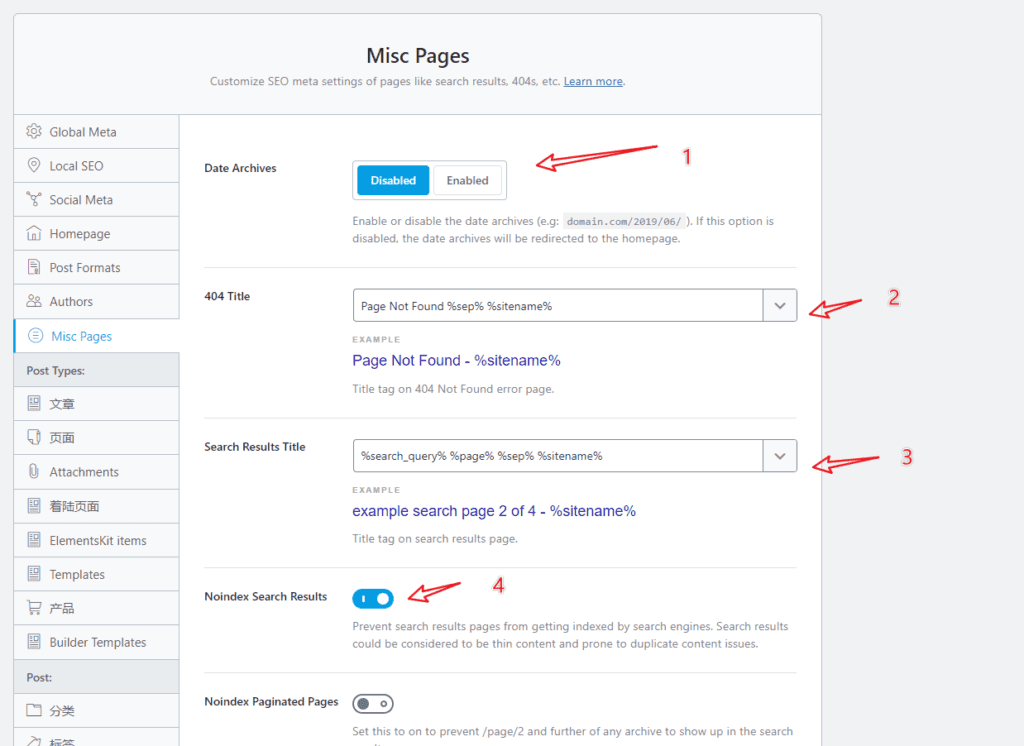This screenshot has width=1024, height=746.
Task: Open the Templates post type tab
Action: pyautogui.click(x=97, y=574)
